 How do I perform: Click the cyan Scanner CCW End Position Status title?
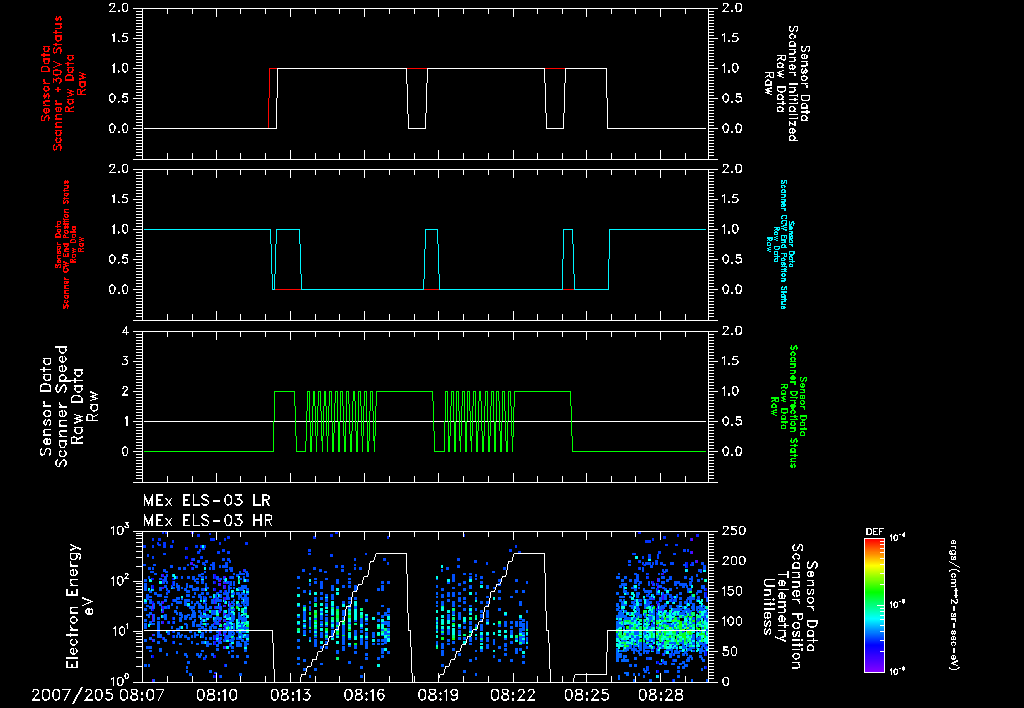779,244
